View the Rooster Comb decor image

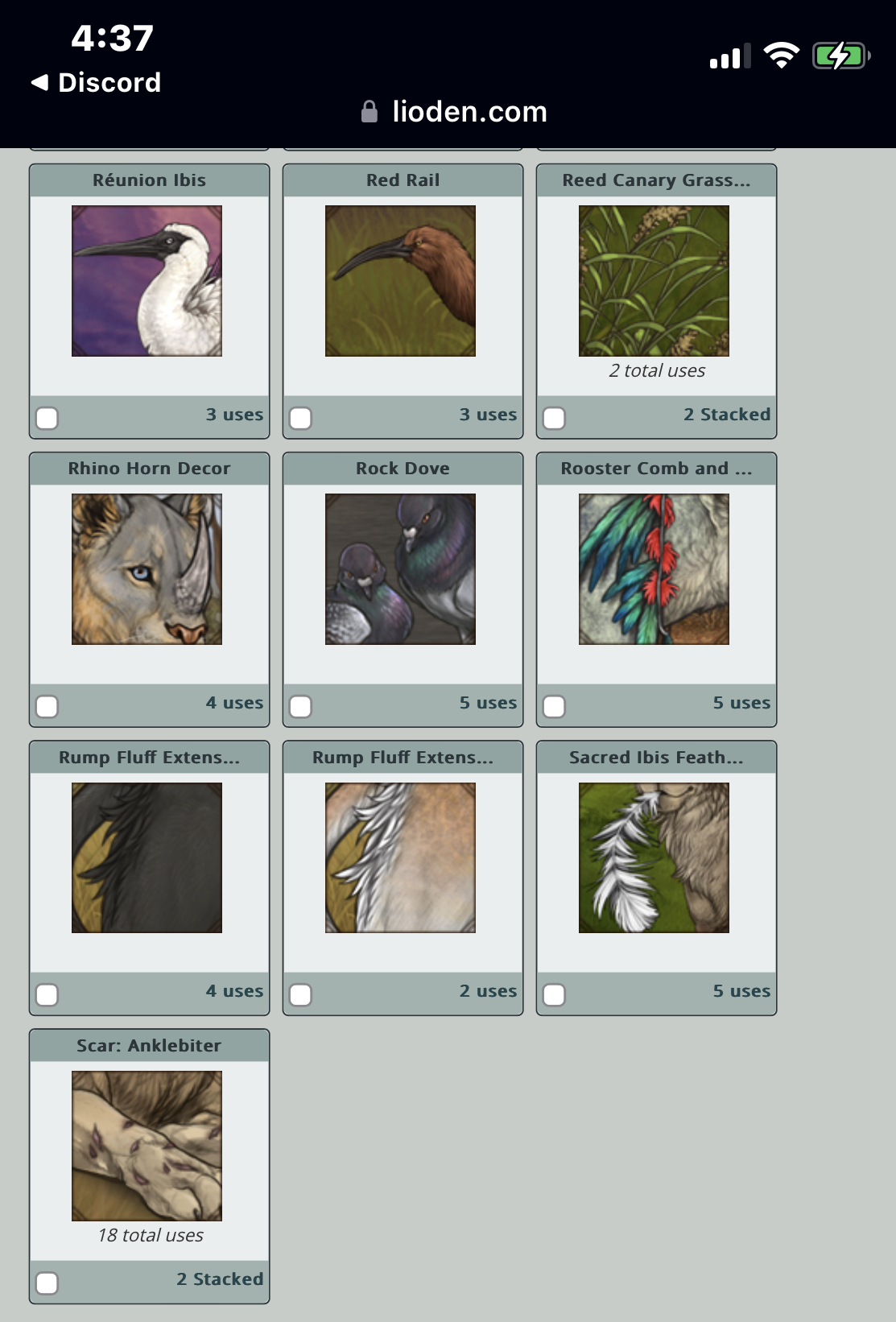click(654, 569)
